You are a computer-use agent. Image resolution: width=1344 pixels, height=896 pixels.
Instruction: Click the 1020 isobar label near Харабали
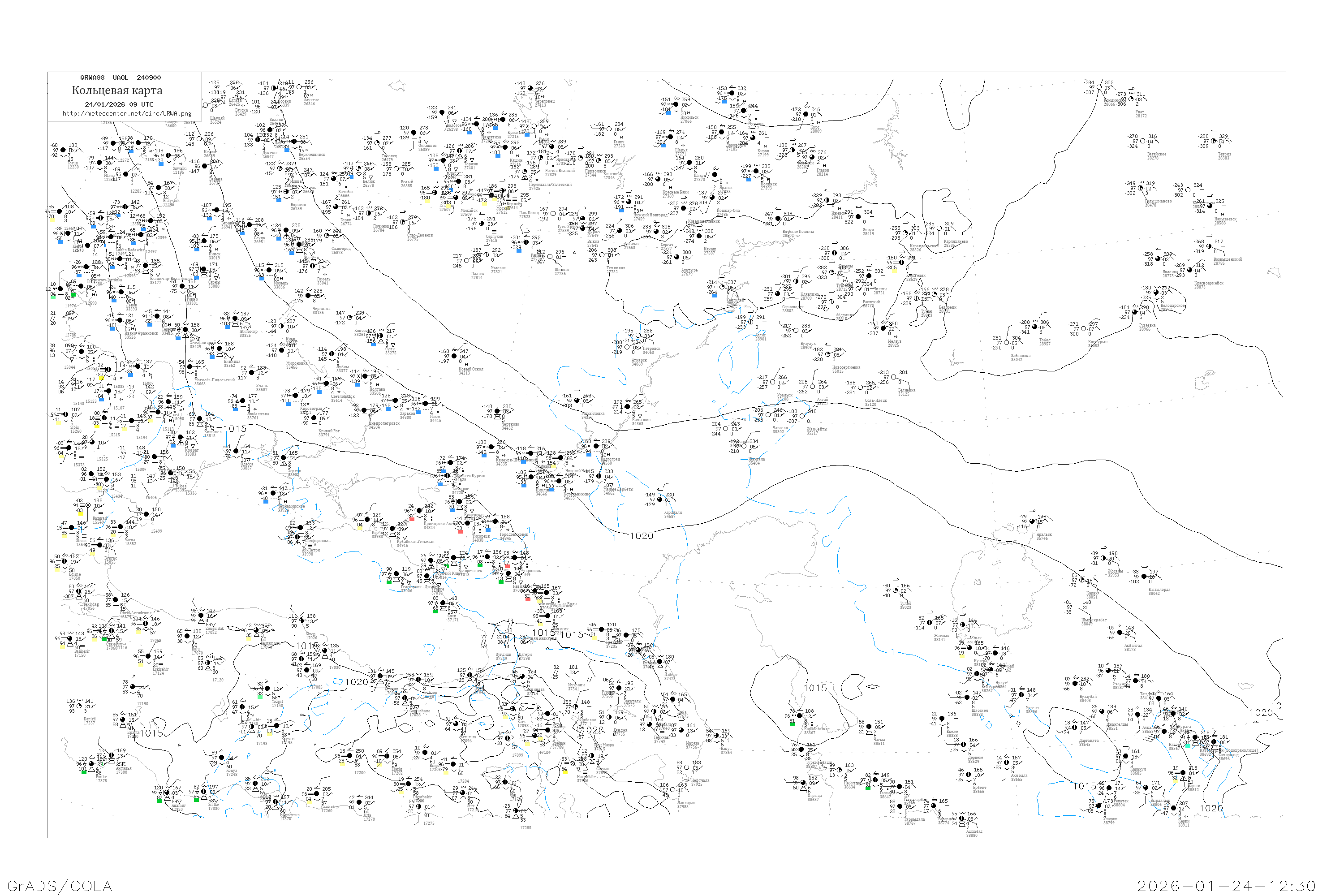pyautogui.click(x=641, y=536)
